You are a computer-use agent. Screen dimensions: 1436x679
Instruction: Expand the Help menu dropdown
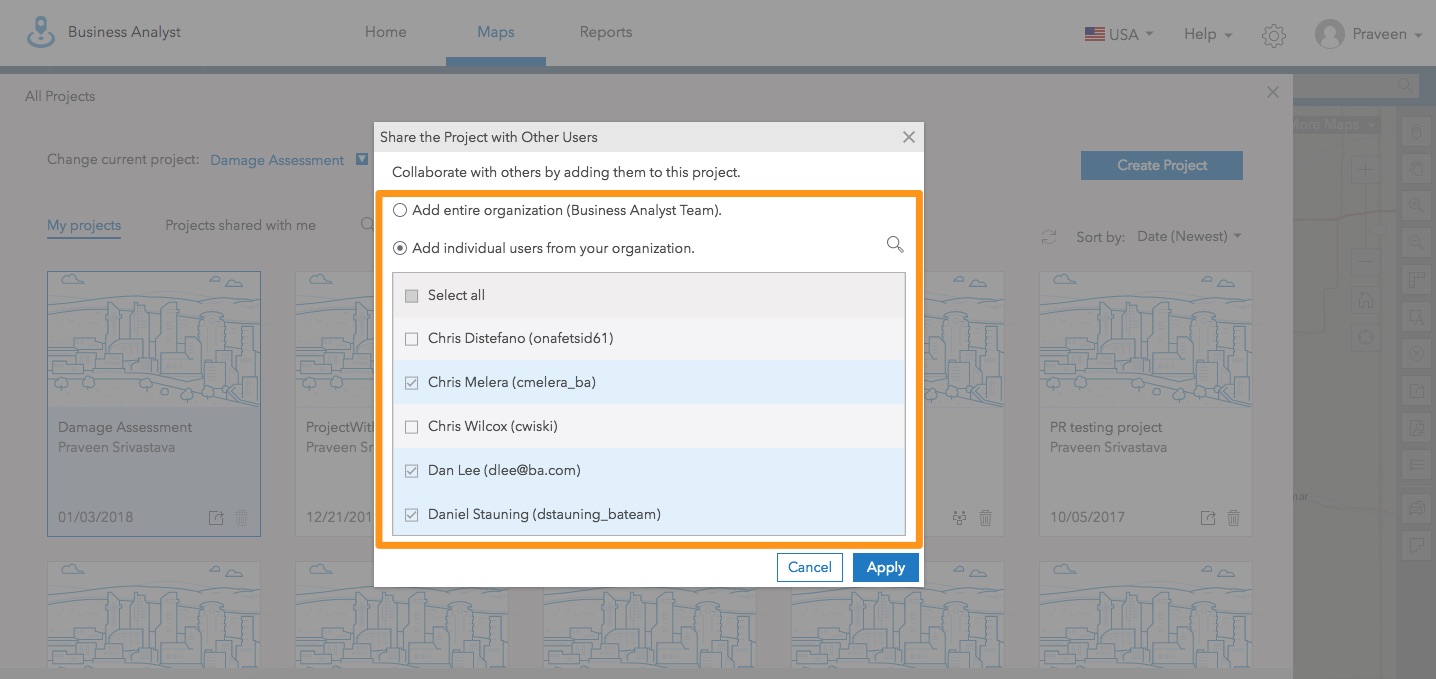(x=1207, y=34)
